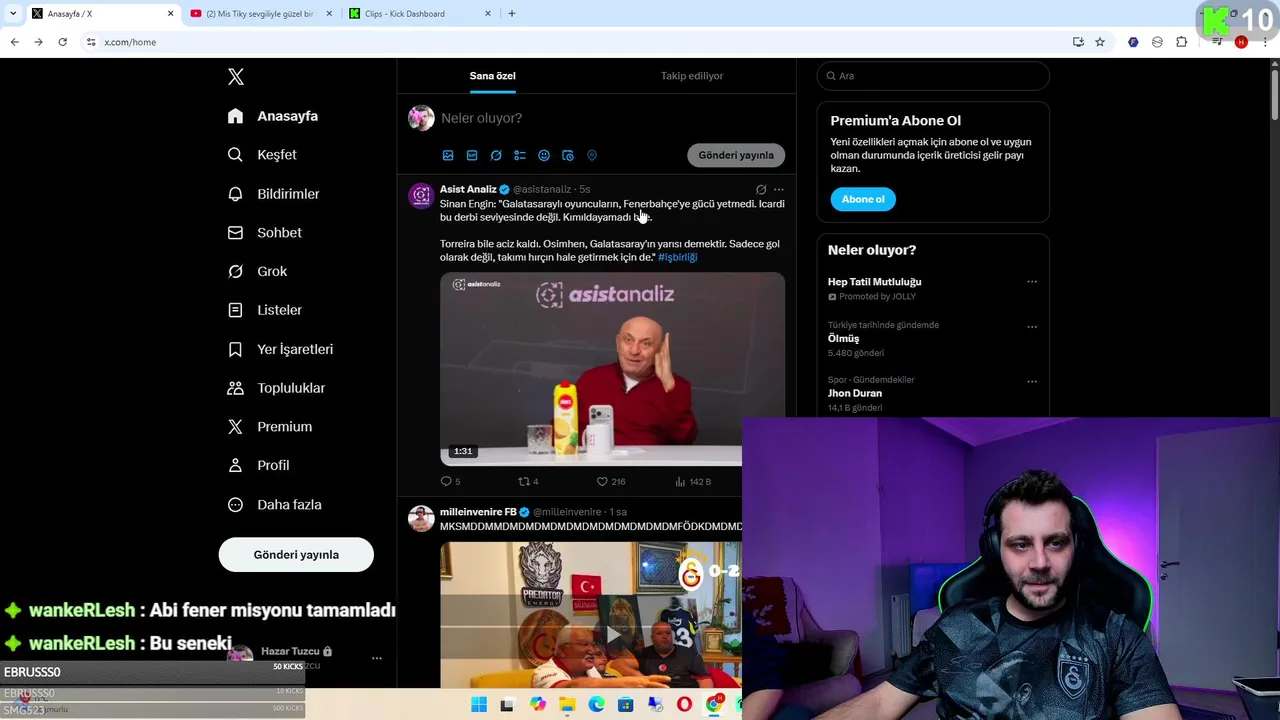
Task: Open Hep Tatil Mutluluğu trend
Action: click(x=875, y=282)
